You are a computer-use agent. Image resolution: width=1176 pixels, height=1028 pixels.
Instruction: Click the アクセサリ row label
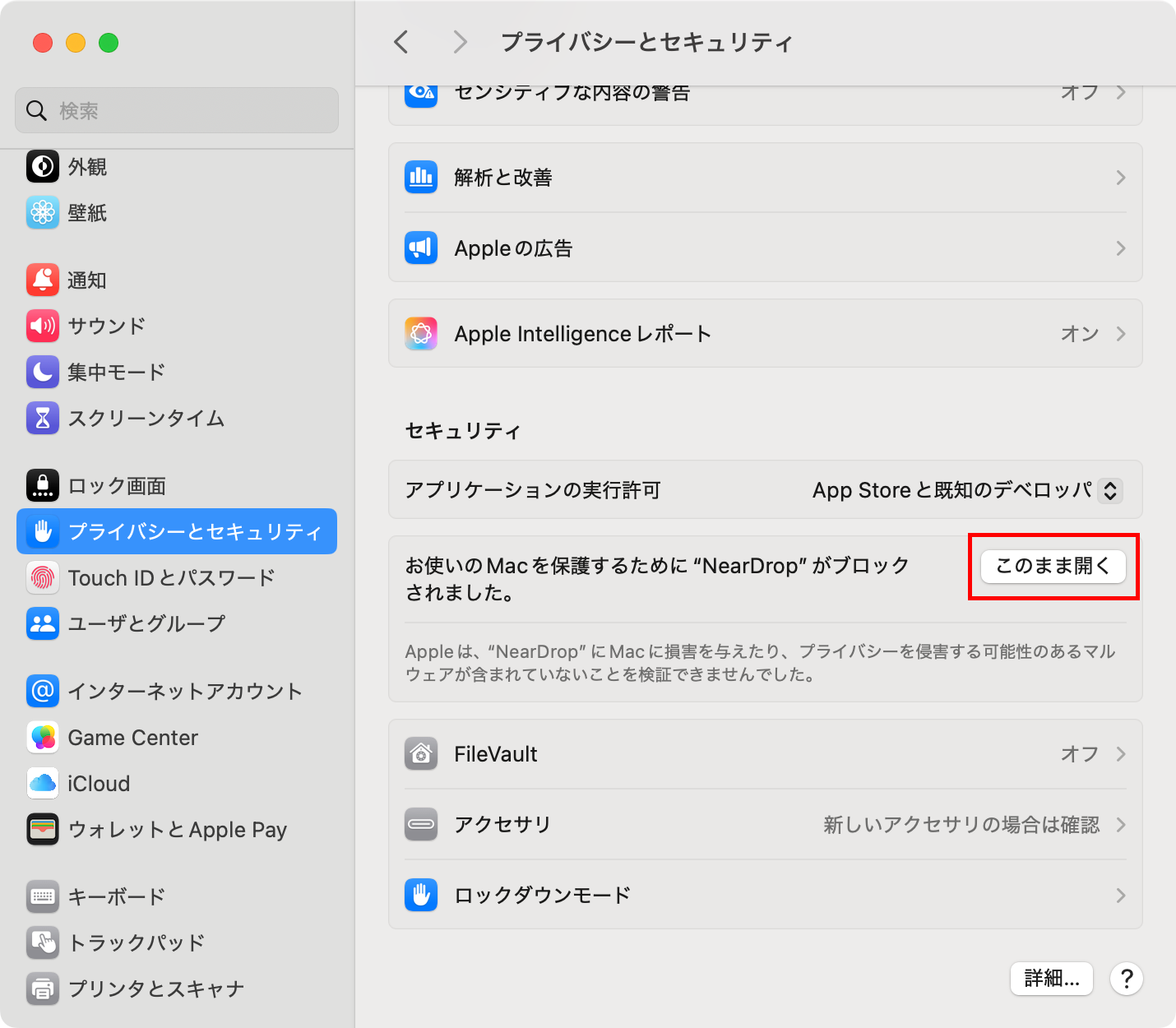(x=502, y=825)
